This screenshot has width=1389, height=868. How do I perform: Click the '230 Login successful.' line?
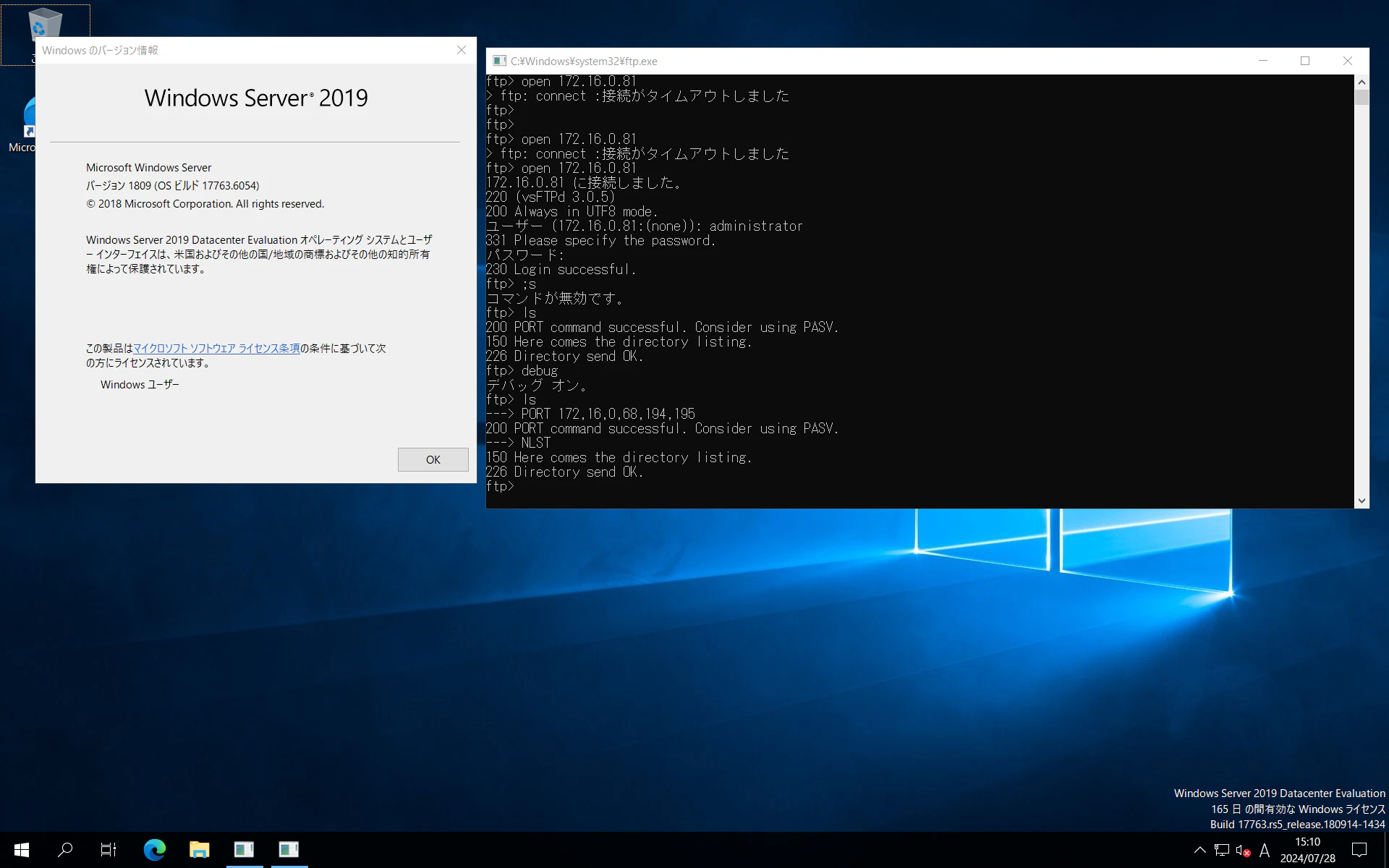point(561,270)
